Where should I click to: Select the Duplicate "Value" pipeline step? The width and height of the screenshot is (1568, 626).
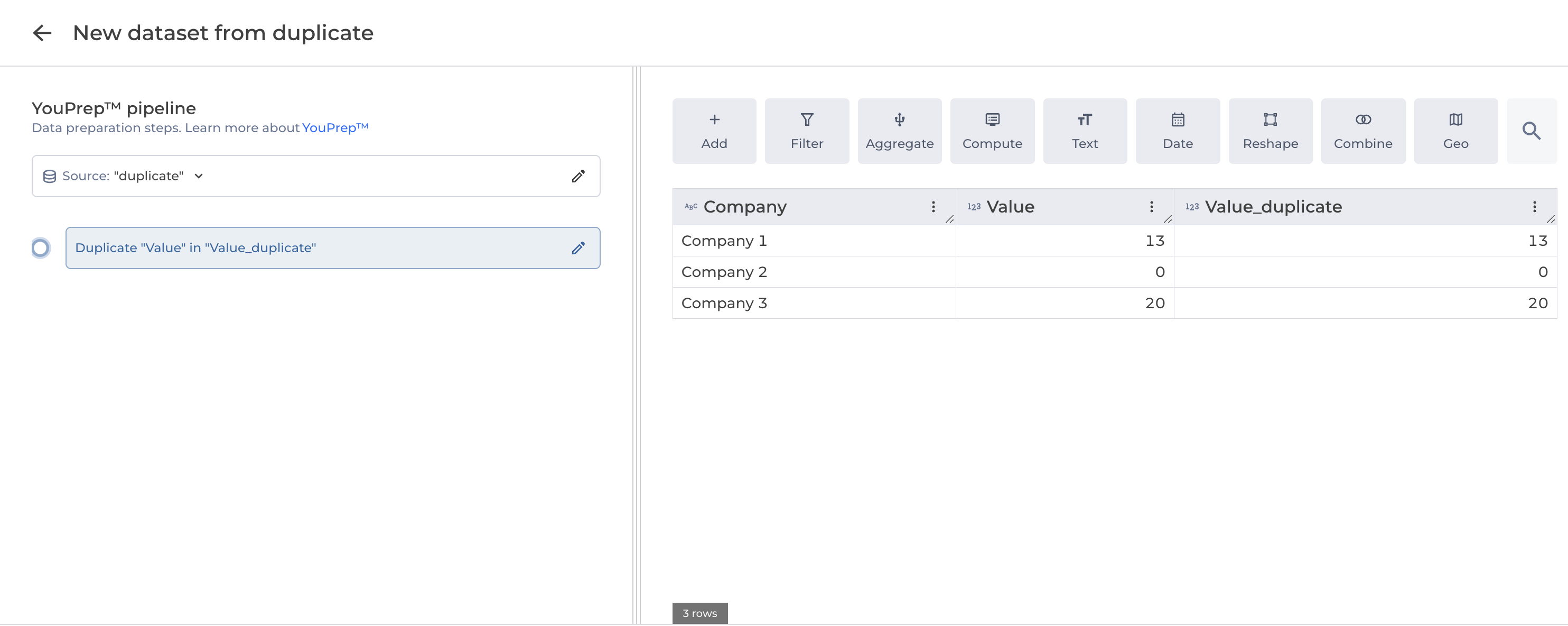304,248
